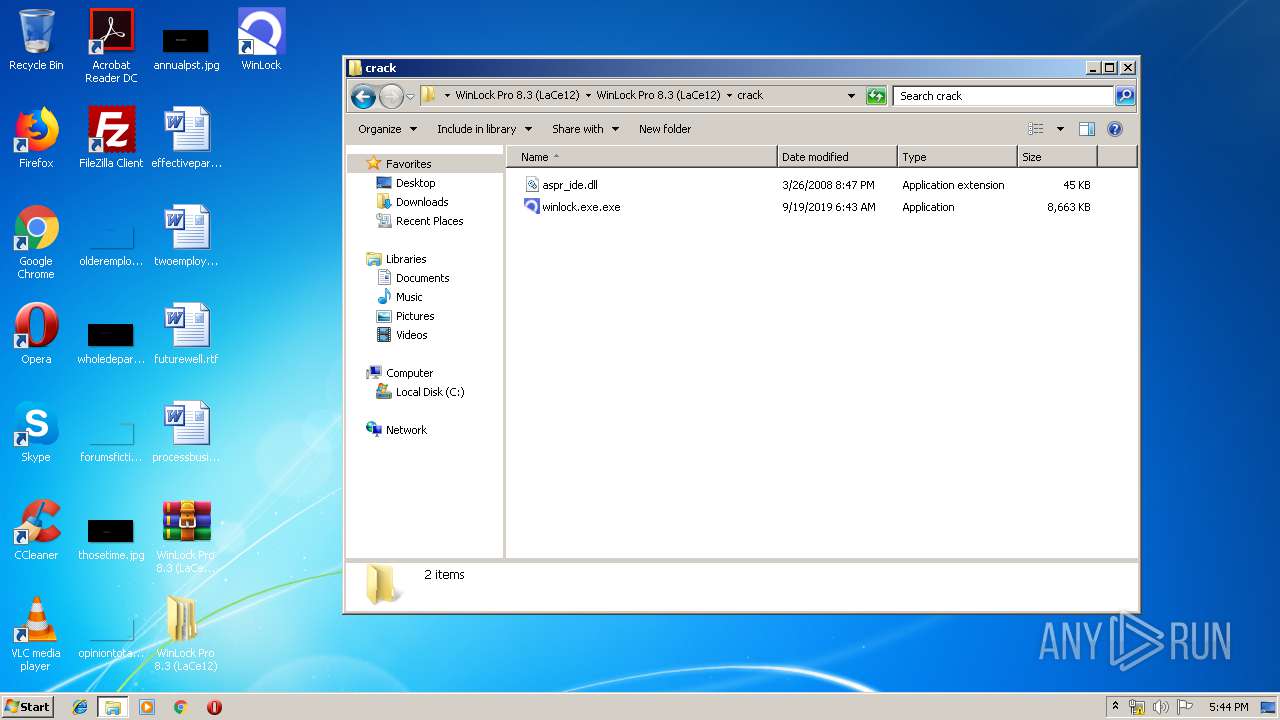Click the New folder button
Image resolution: width=1280 pixels, height=720 pixels.
click(x=665, y=129)
